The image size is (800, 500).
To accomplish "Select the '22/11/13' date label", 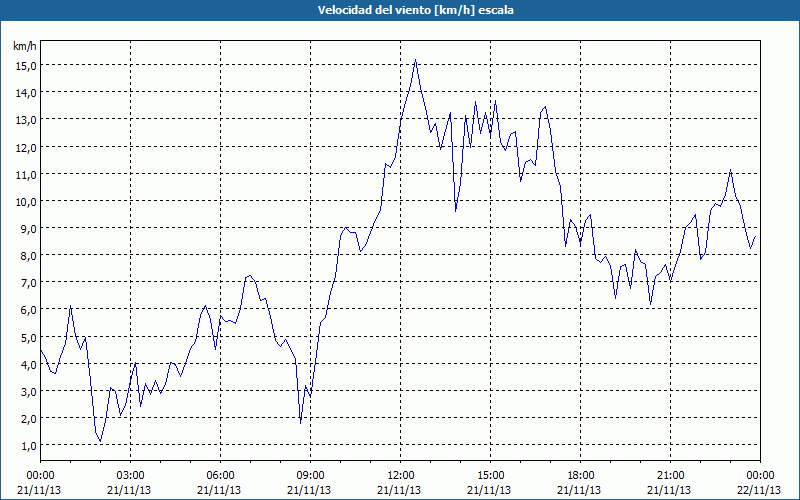I will tap(759, 490).
